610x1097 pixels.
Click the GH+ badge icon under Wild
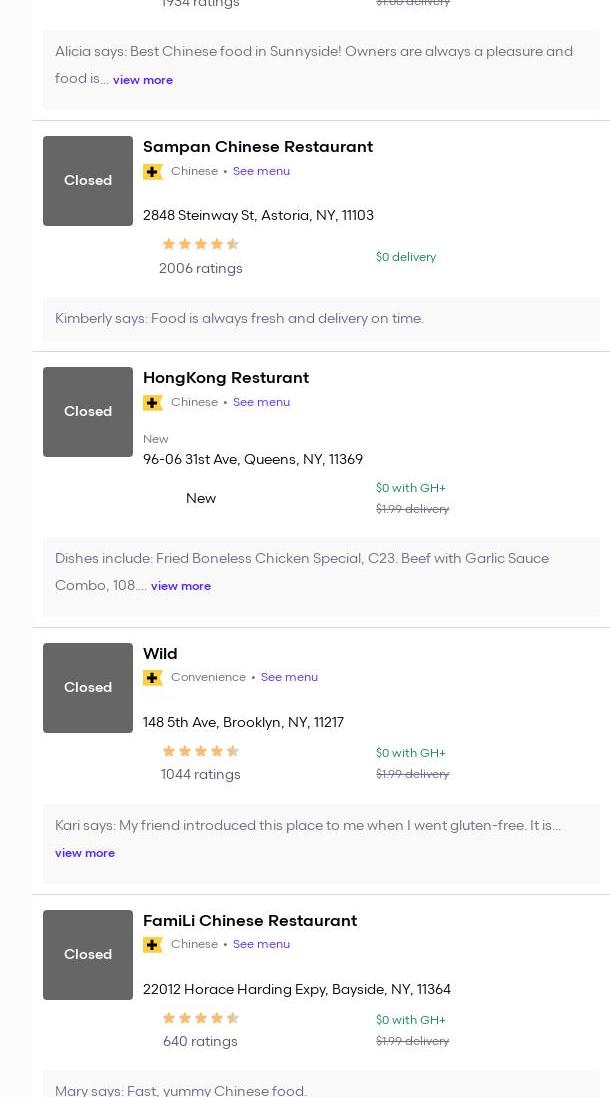(153, 678)
